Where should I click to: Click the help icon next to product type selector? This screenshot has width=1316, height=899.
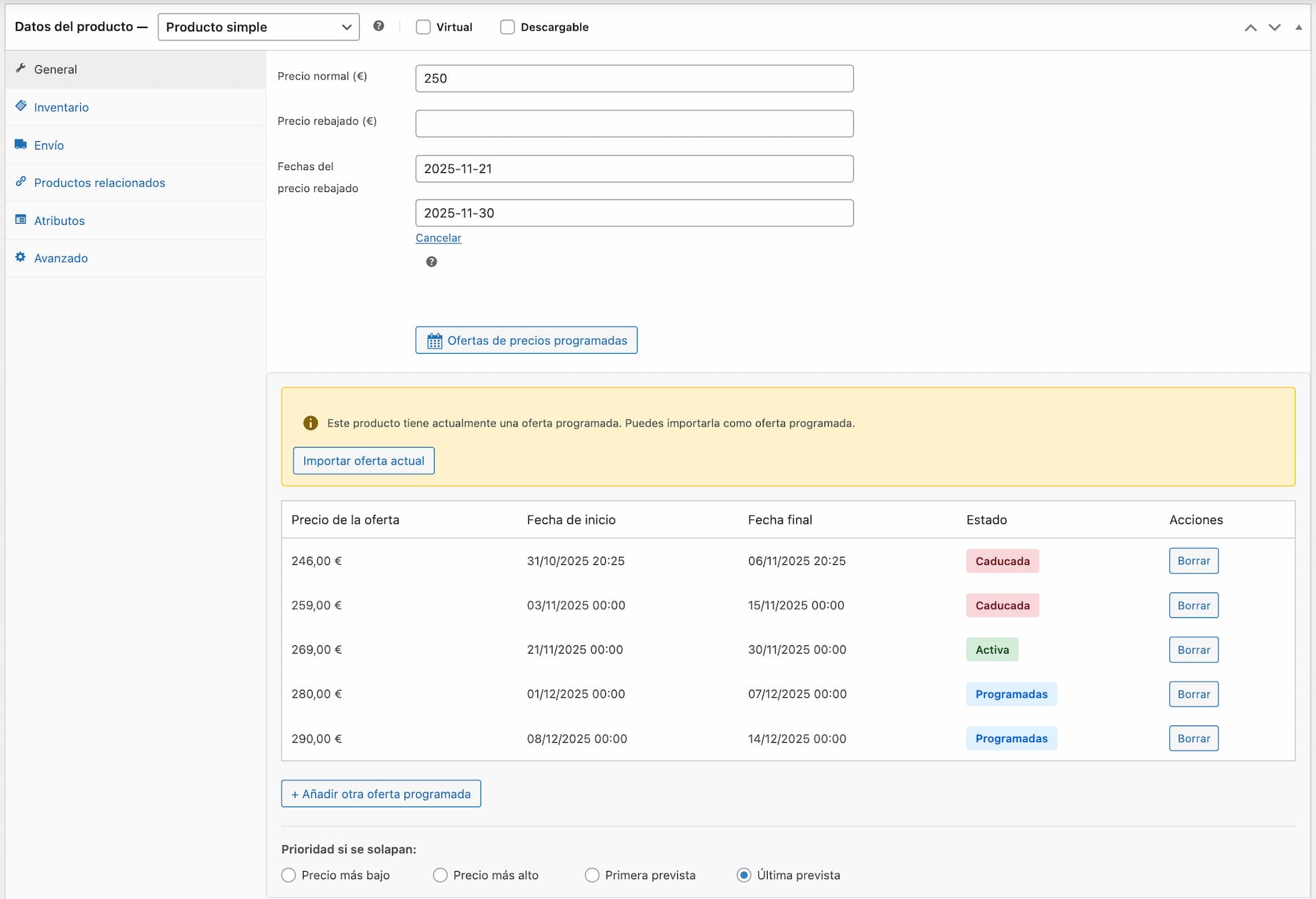[x=378, y=25]
